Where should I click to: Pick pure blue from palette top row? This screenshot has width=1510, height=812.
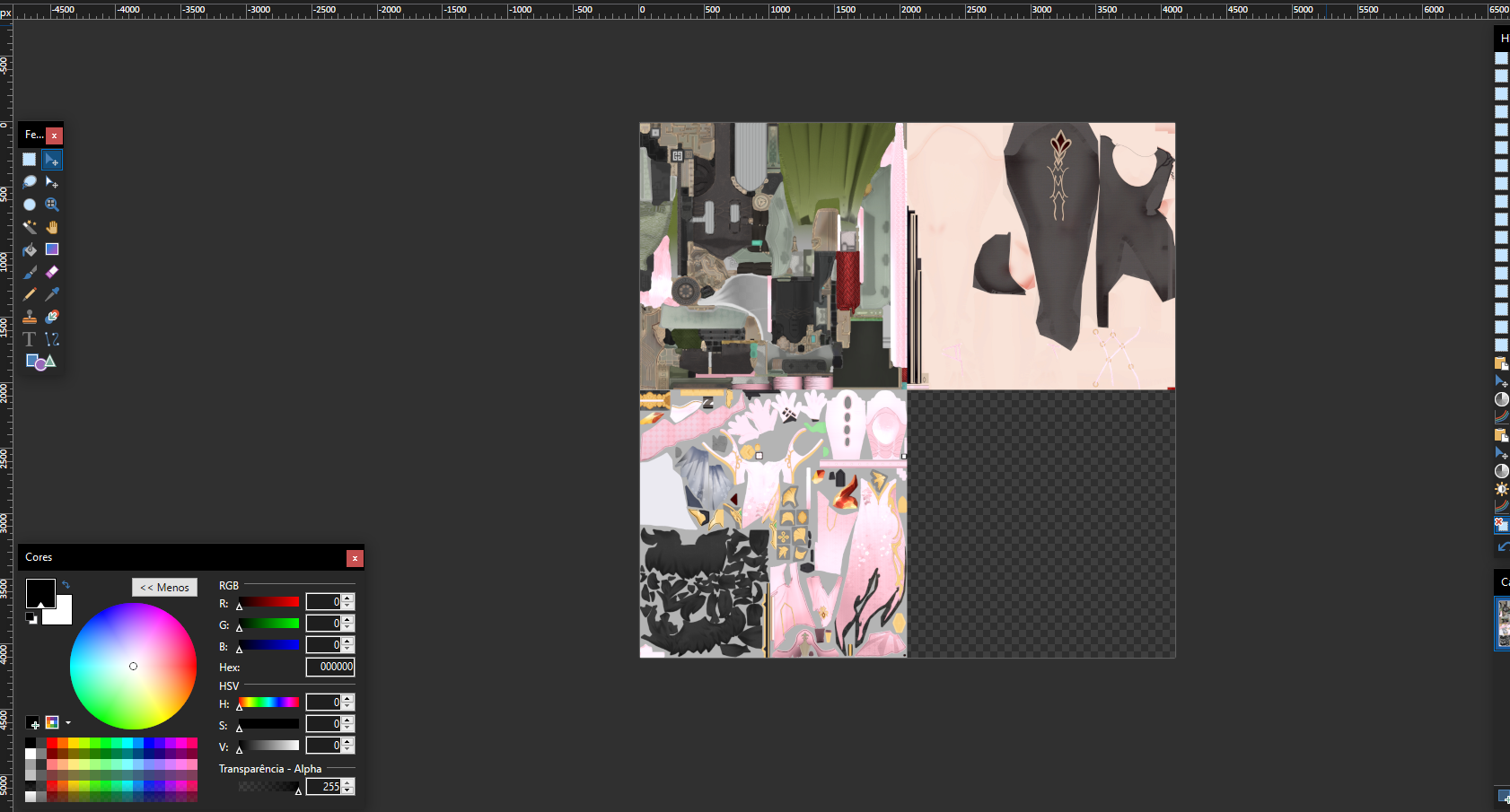click(149, 743)
